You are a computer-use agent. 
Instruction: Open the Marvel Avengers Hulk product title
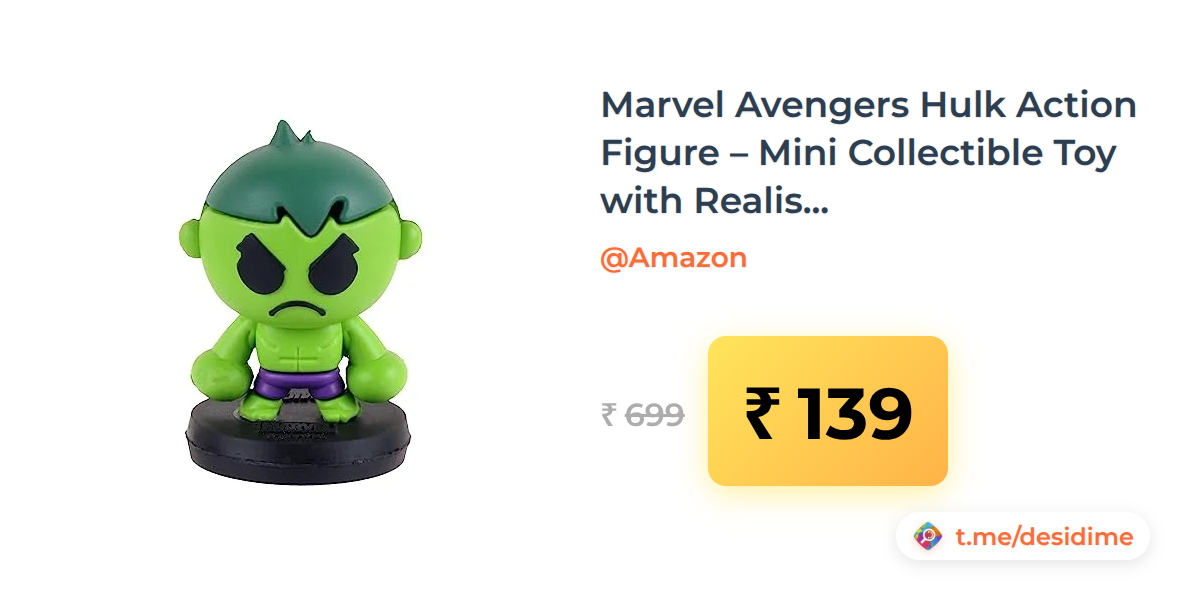pyautogui.click(x=868, y=153)
